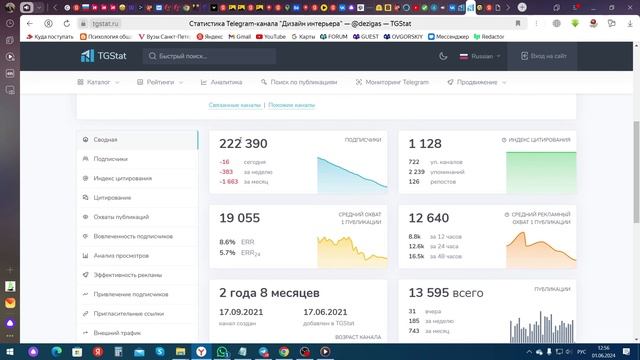This screenshot has height=360, width=640.
Task: Click the TGStat logo
Action: (104, 56)
